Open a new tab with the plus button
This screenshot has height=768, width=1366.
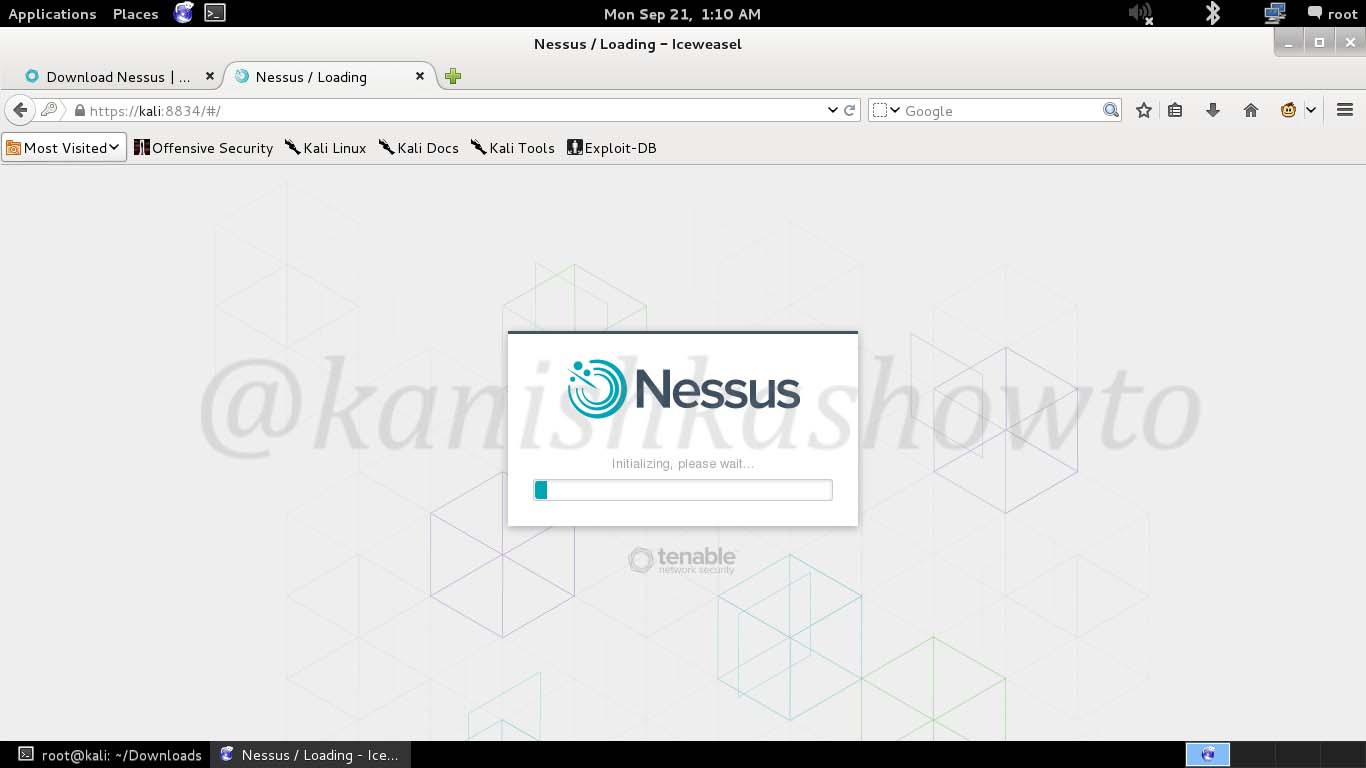[x=453, y=76]
